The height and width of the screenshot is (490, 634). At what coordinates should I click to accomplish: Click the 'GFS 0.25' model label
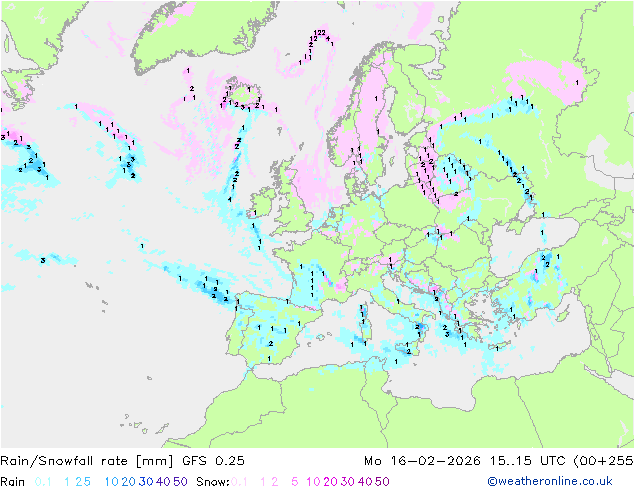(213, 461)
